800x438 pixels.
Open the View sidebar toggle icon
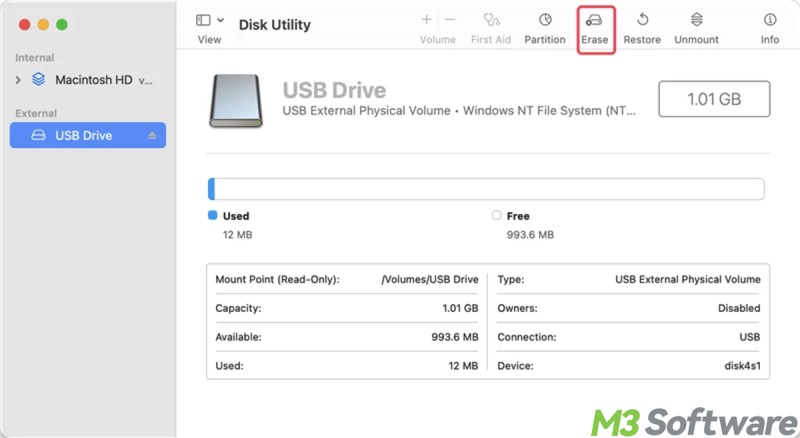pos(203,20)
